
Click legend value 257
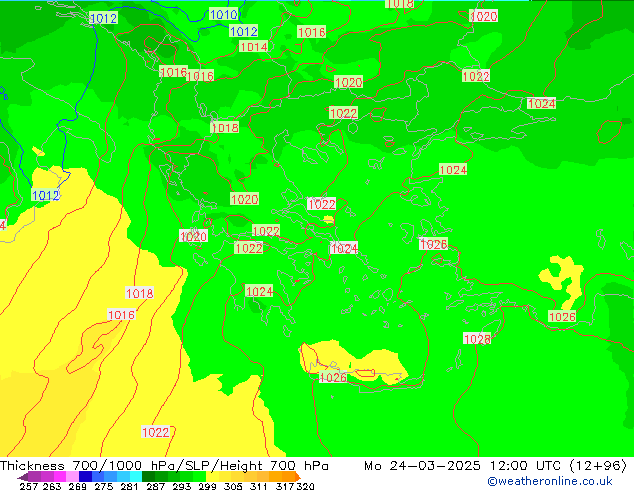tap(29, 486)
